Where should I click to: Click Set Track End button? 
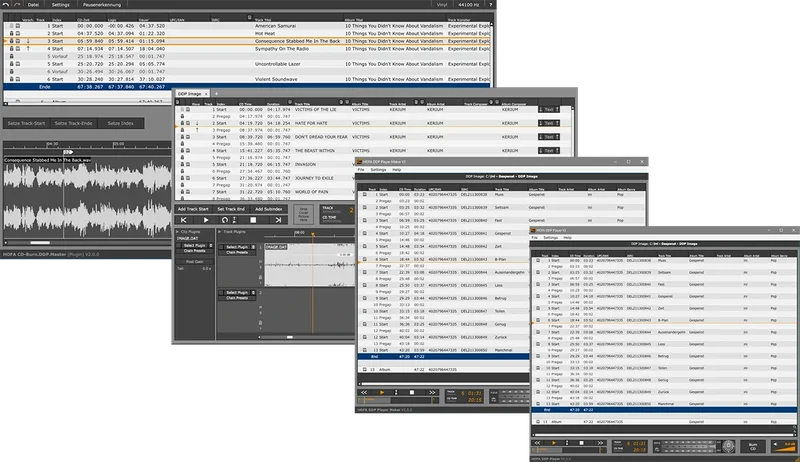pyautogui.click(x=231, y=209)
